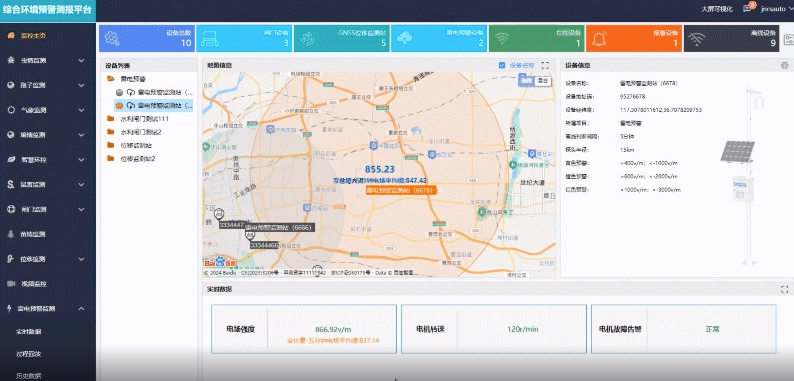Click the offline devices crossed-wifi icon
This screenshot has height=381, width=794.
(698, 39)
